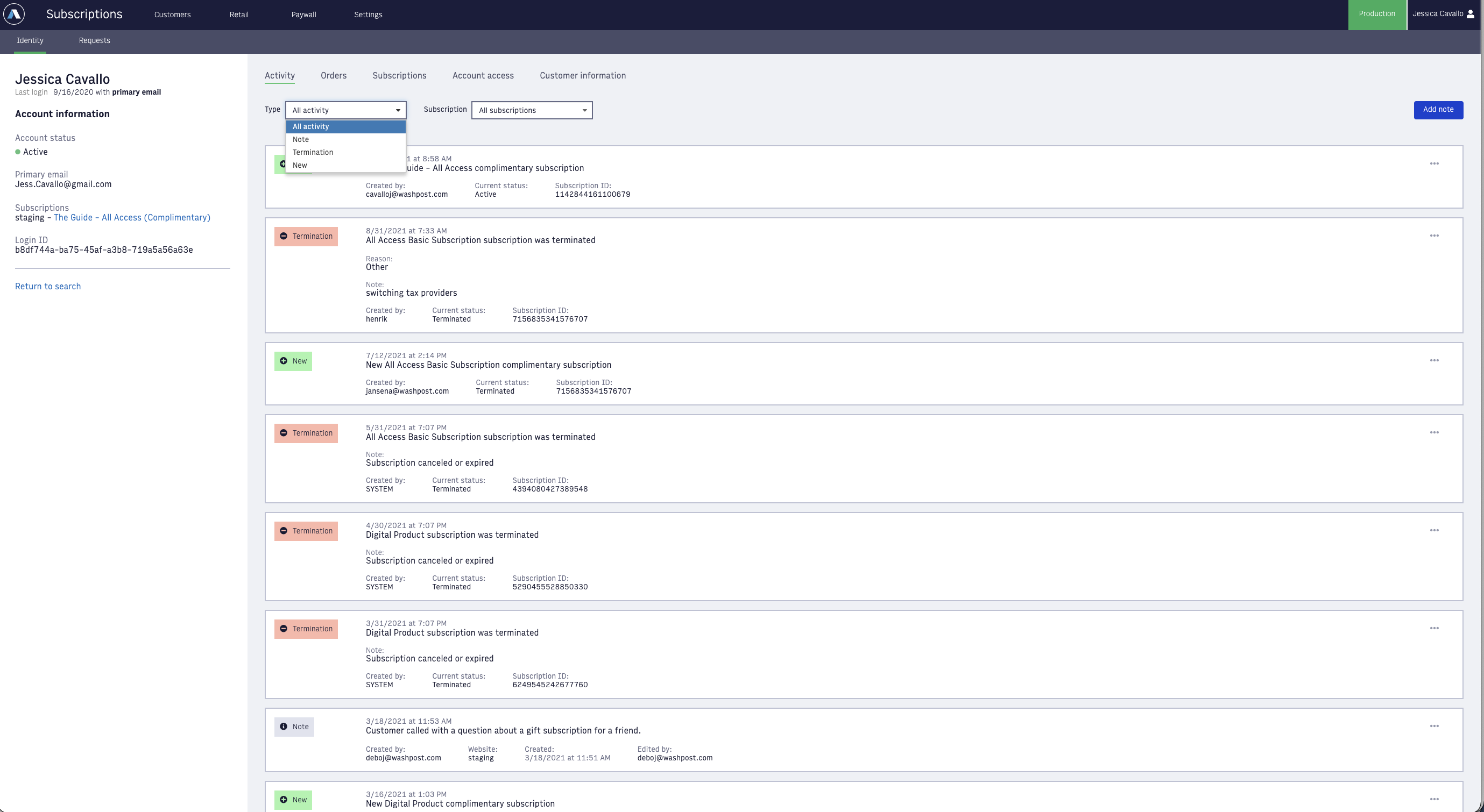
Task: Click Subscription ID 1142844161100679
Action: [x=592, y=195]
